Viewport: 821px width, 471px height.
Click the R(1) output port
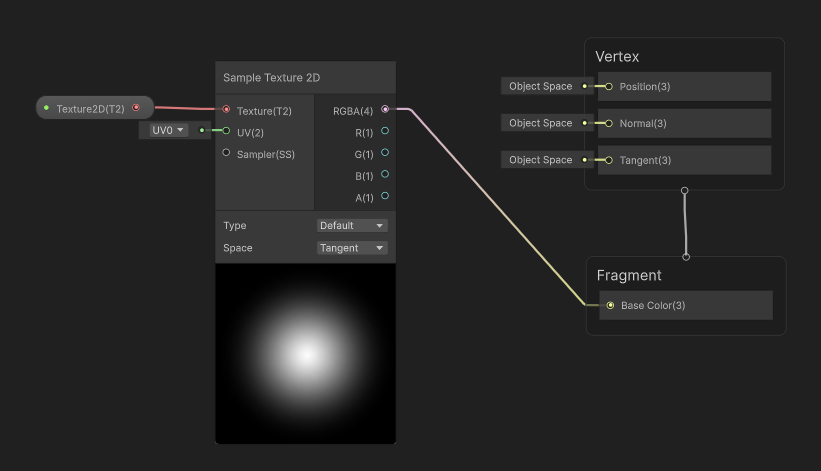point(385,131)
